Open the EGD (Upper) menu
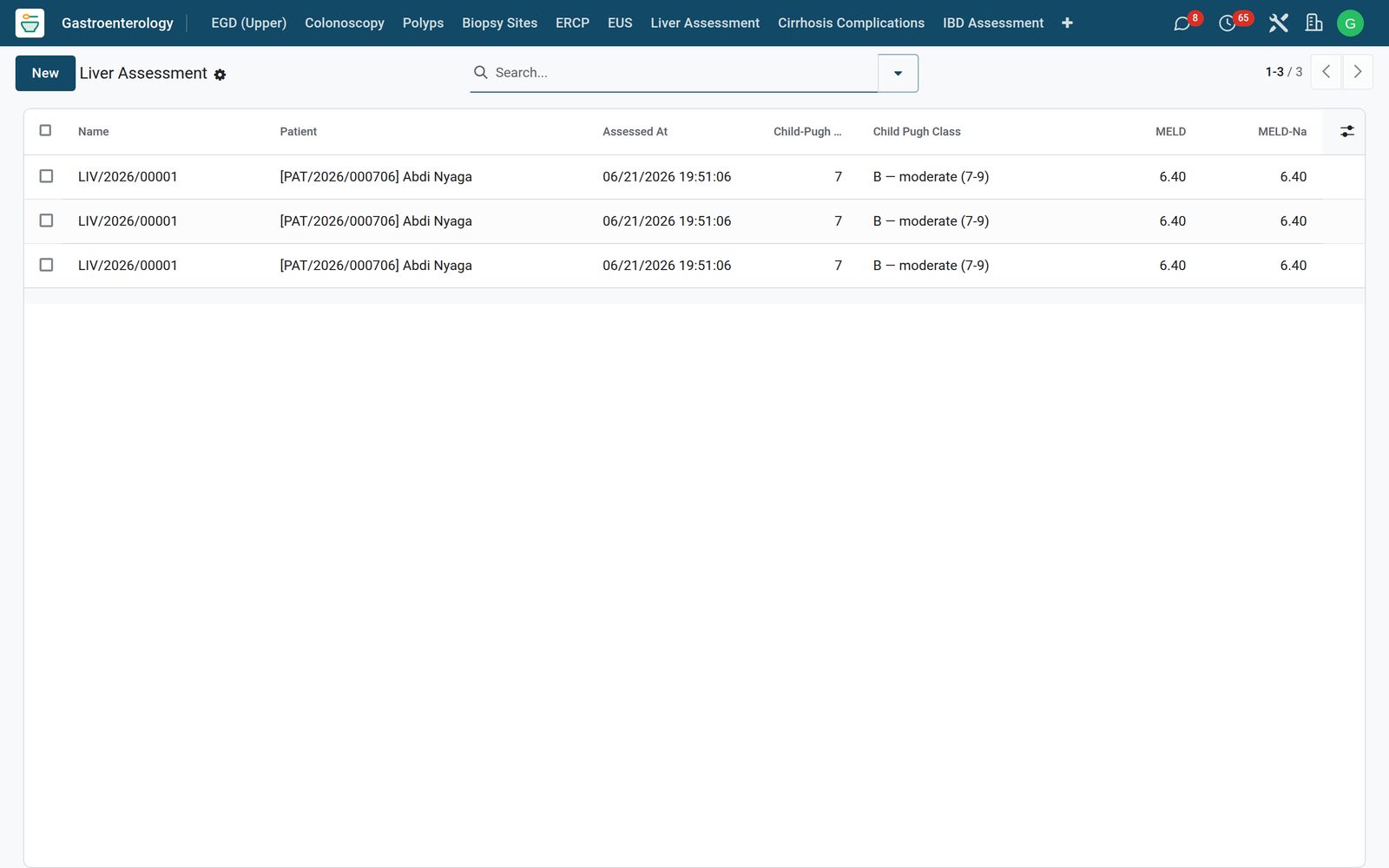The height and width of the screenshot is (868, 1389). click(248, 23)
